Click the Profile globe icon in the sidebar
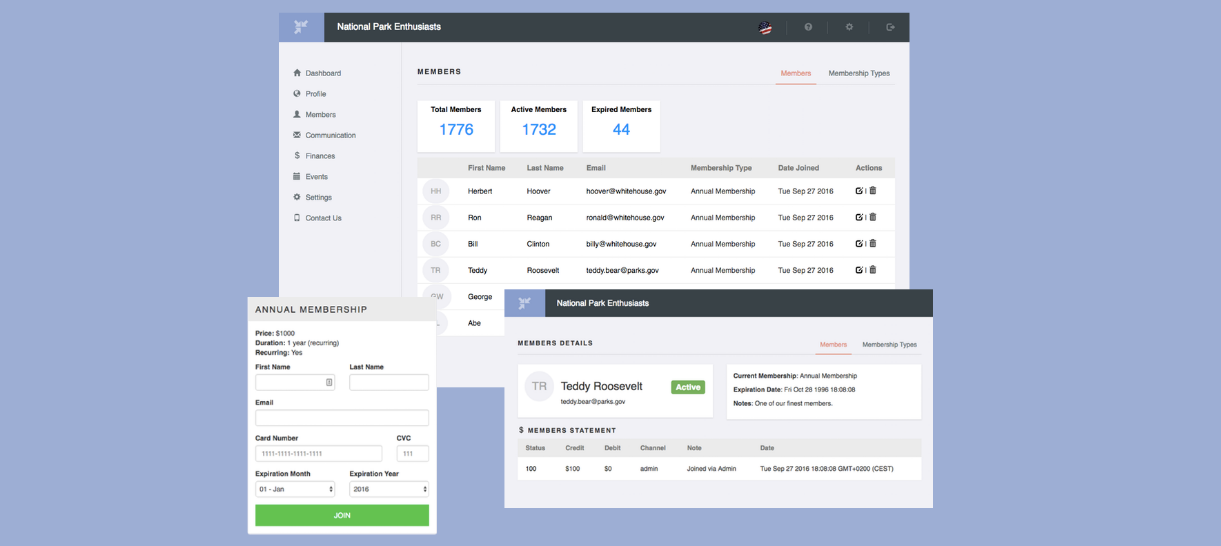Screen dimensions: 1221x546 point(297,94)
